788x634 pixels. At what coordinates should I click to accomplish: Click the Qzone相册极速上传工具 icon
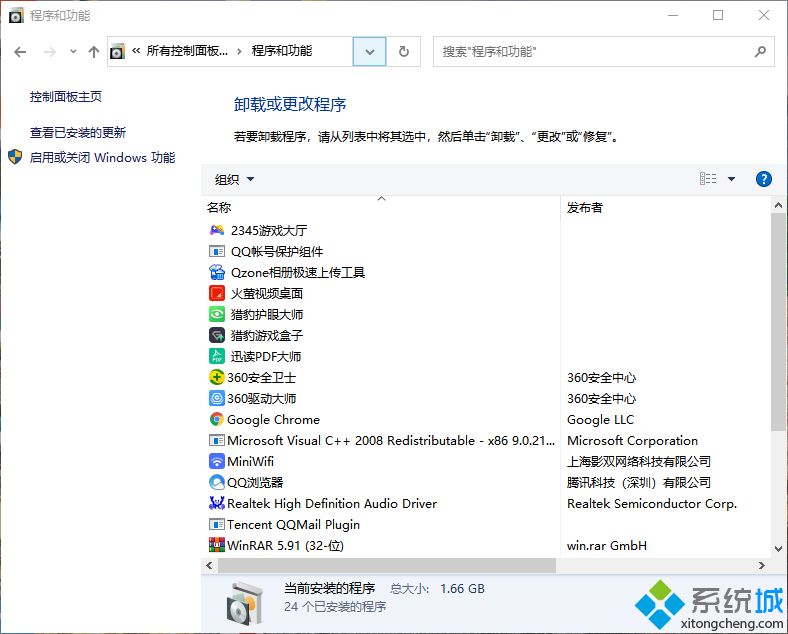[217, 272]
